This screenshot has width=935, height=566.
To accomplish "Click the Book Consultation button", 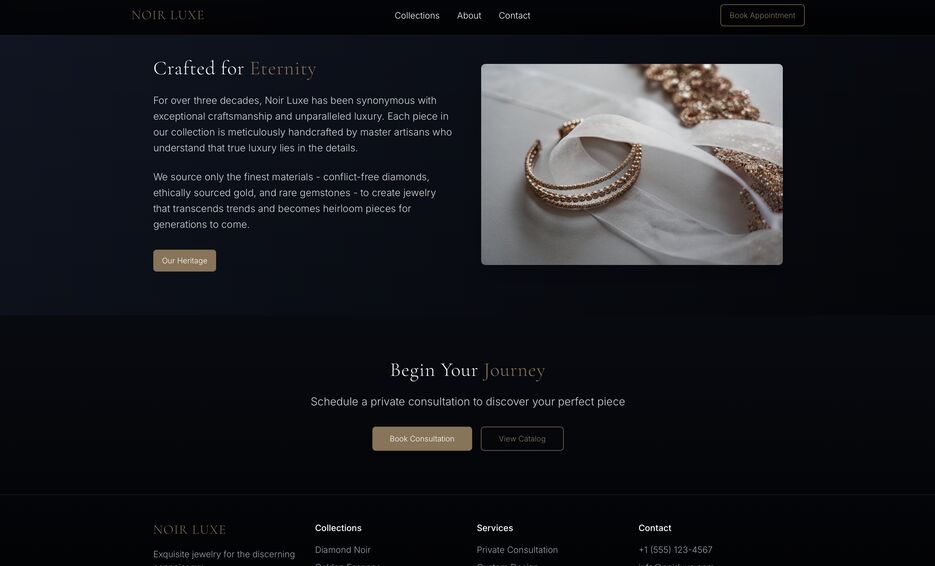I will (422, 438).
